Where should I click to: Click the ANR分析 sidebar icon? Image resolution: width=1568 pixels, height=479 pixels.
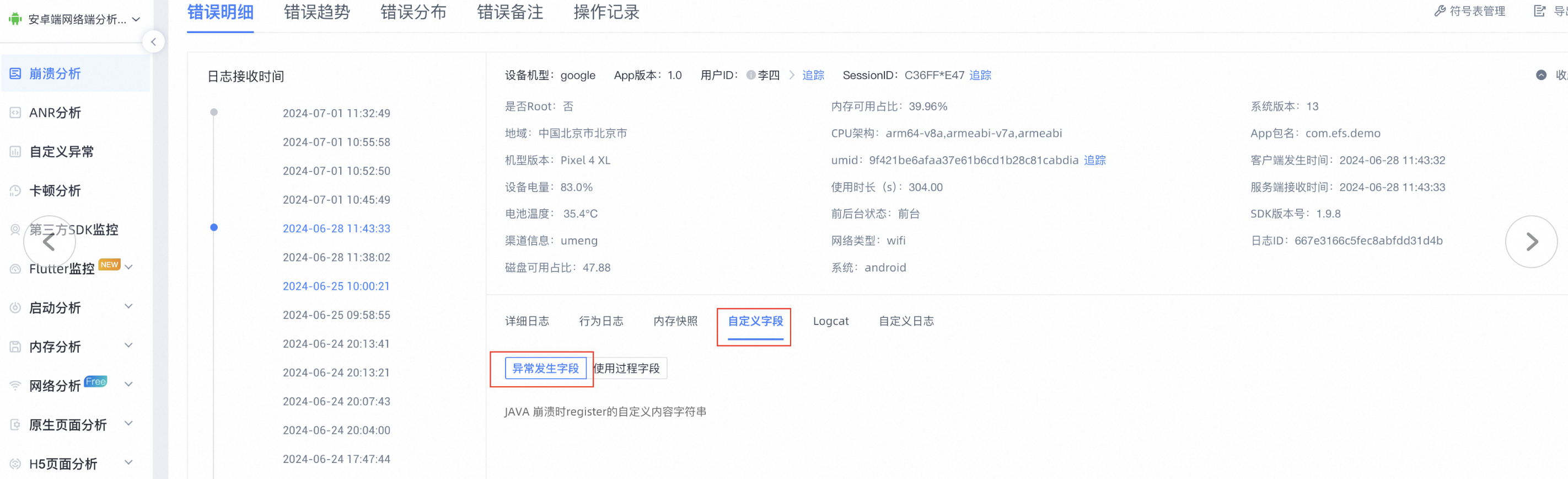tap(15, 113)
